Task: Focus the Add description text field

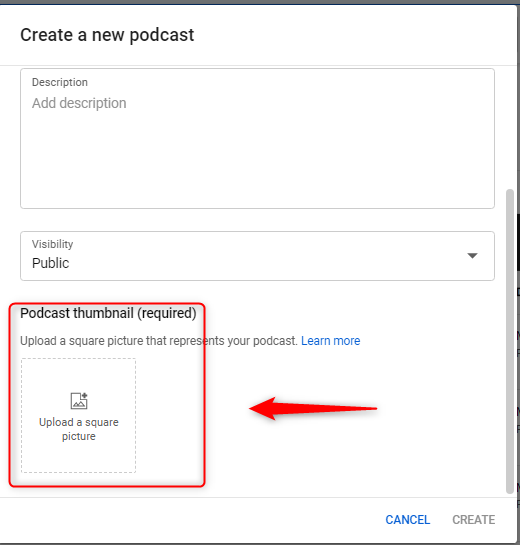Action: [x=257, y=138]
